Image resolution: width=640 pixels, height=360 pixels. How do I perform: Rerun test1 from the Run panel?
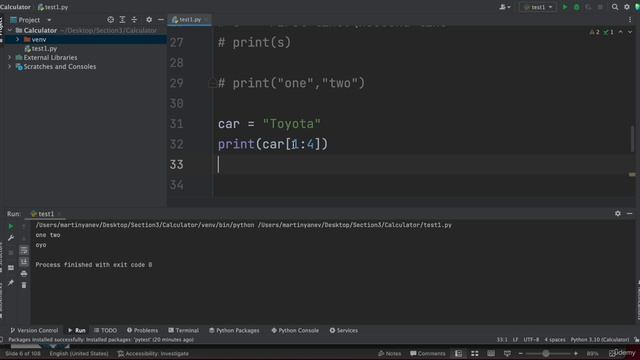(11, 226)
